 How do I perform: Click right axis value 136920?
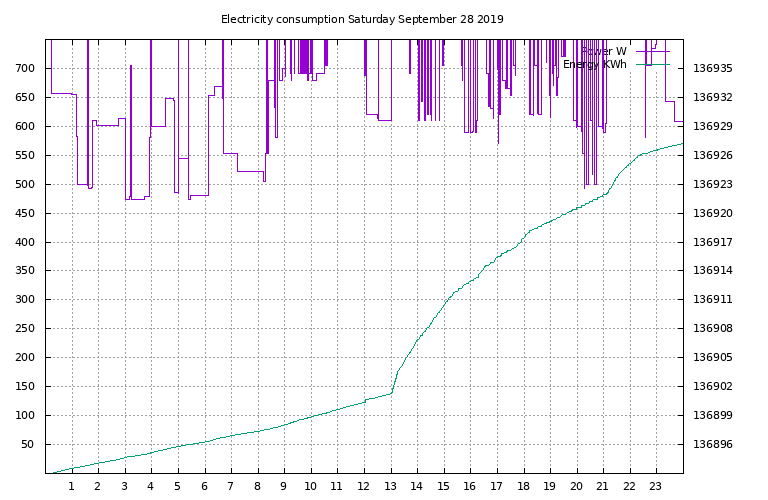click(713, 213)
